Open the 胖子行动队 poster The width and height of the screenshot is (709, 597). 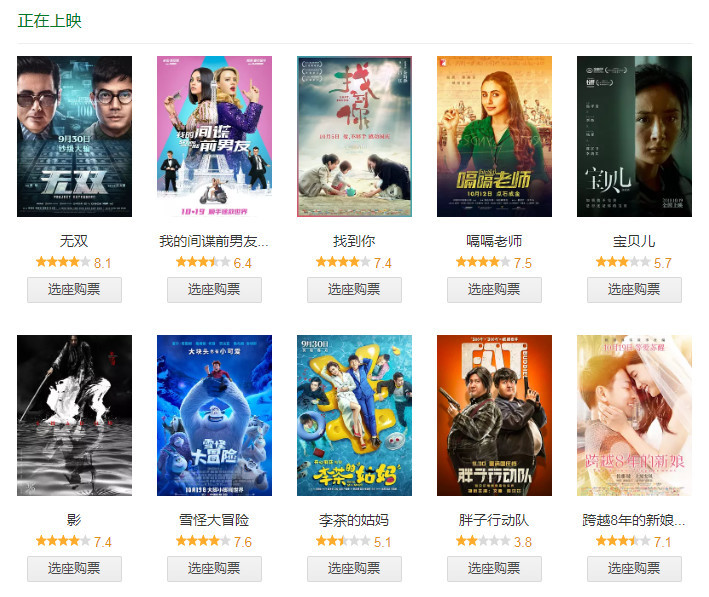click(494, 415)
